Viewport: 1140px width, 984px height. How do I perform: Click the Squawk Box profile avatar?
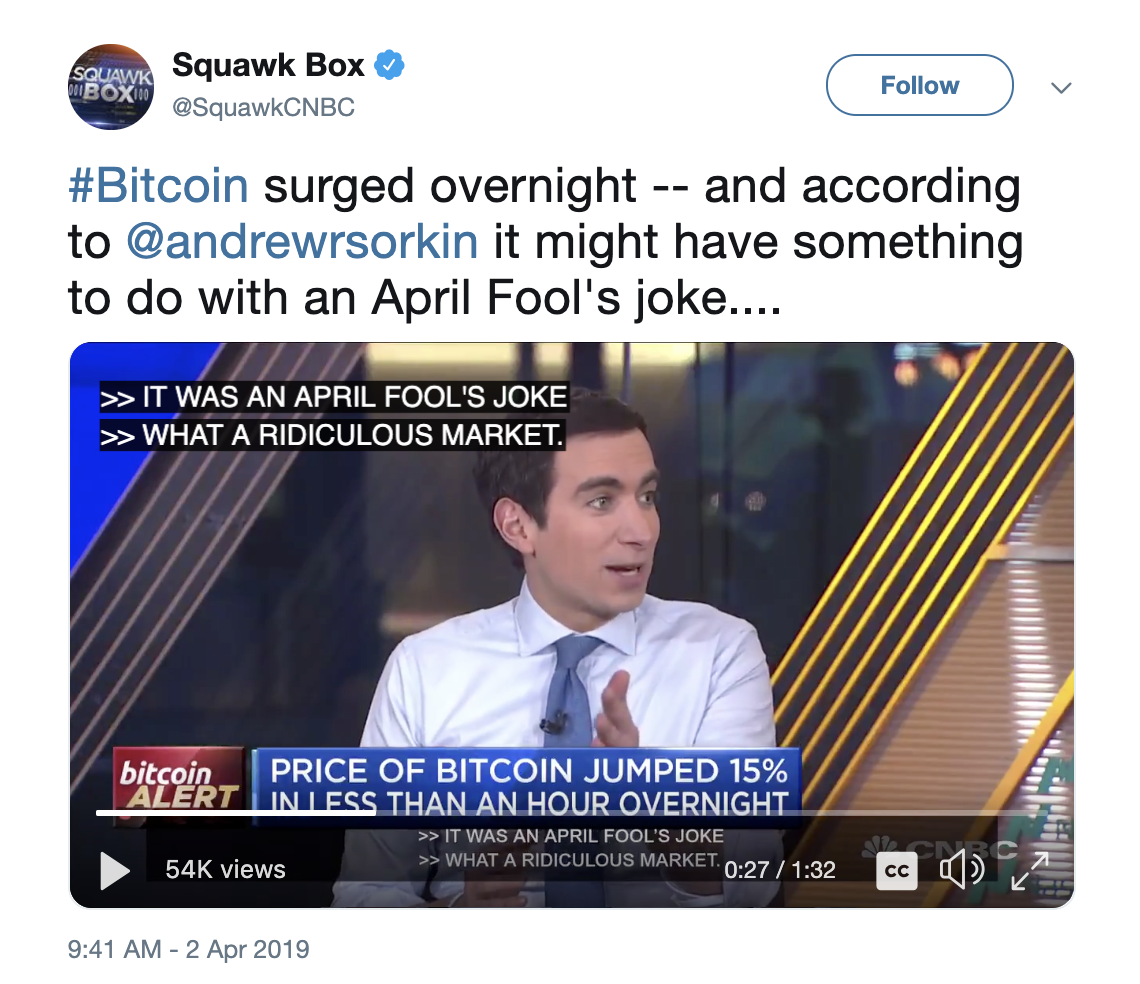coord(111,87)
